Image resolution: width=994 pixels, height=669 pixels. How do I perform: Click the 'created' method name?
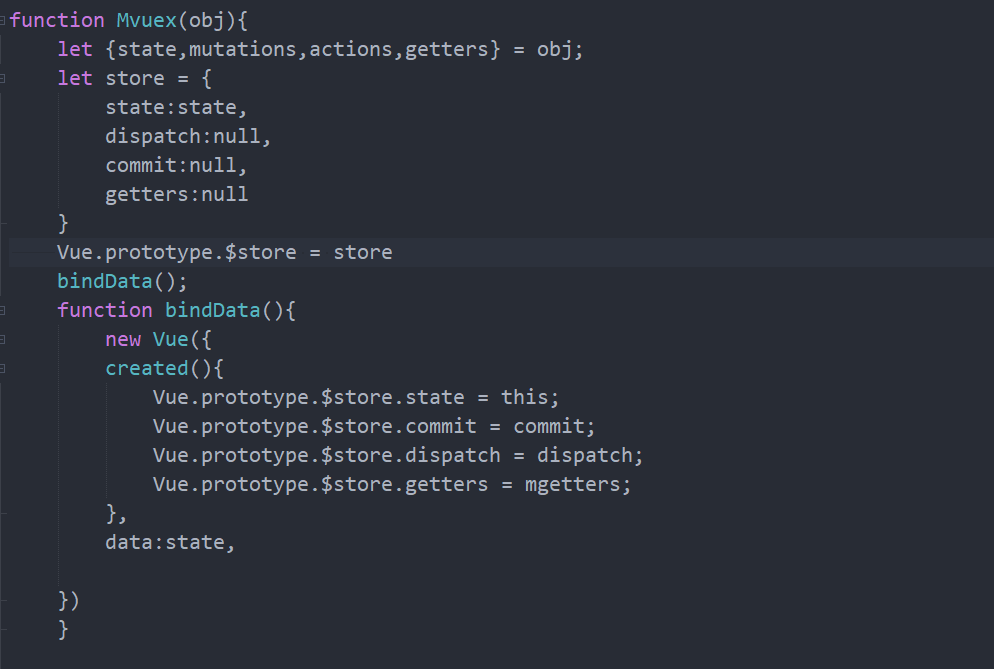click(147, 368)
